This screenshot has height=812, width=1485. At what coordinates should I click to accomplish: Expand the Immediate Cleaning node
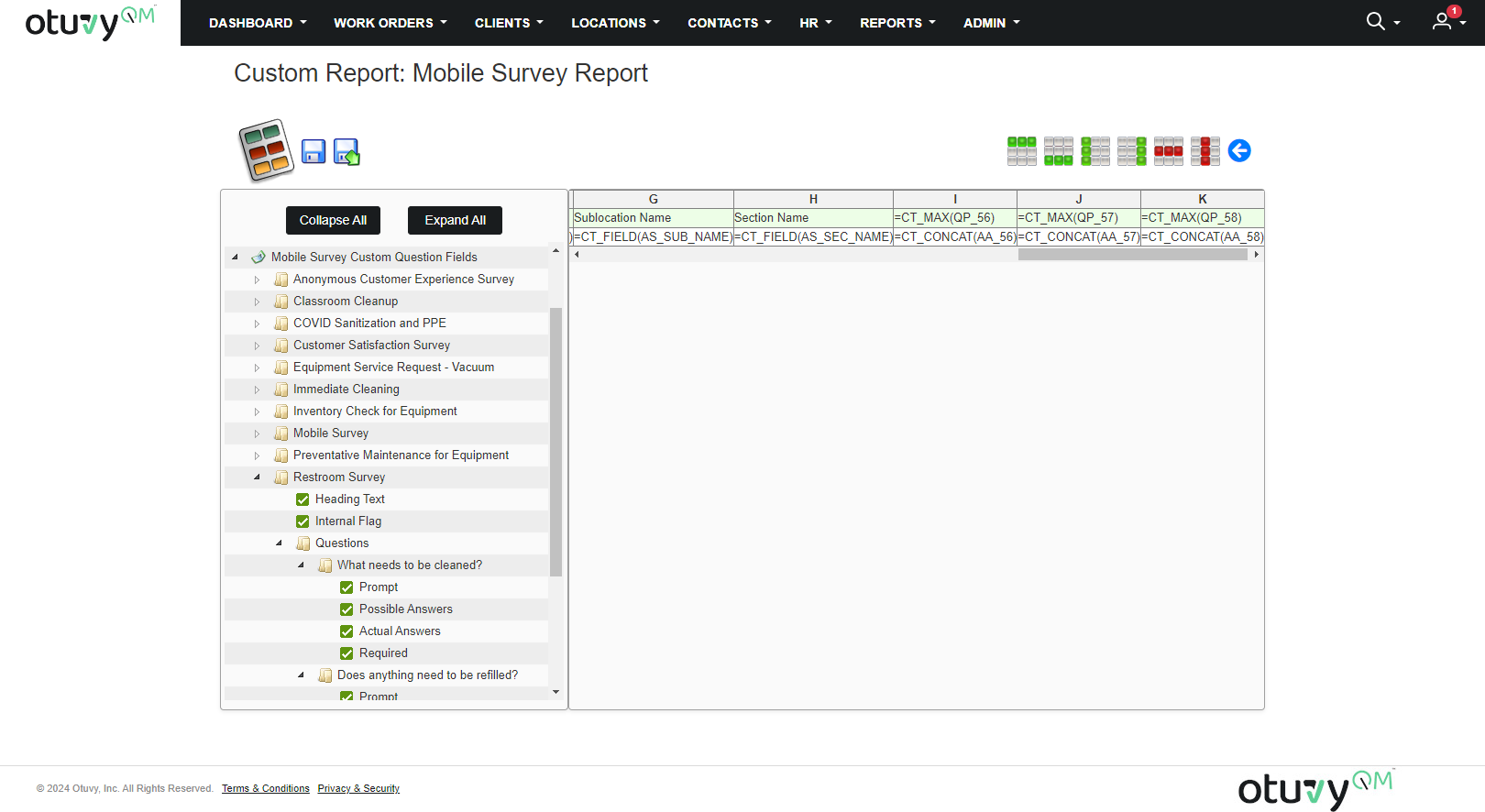(x=257, y=390)
